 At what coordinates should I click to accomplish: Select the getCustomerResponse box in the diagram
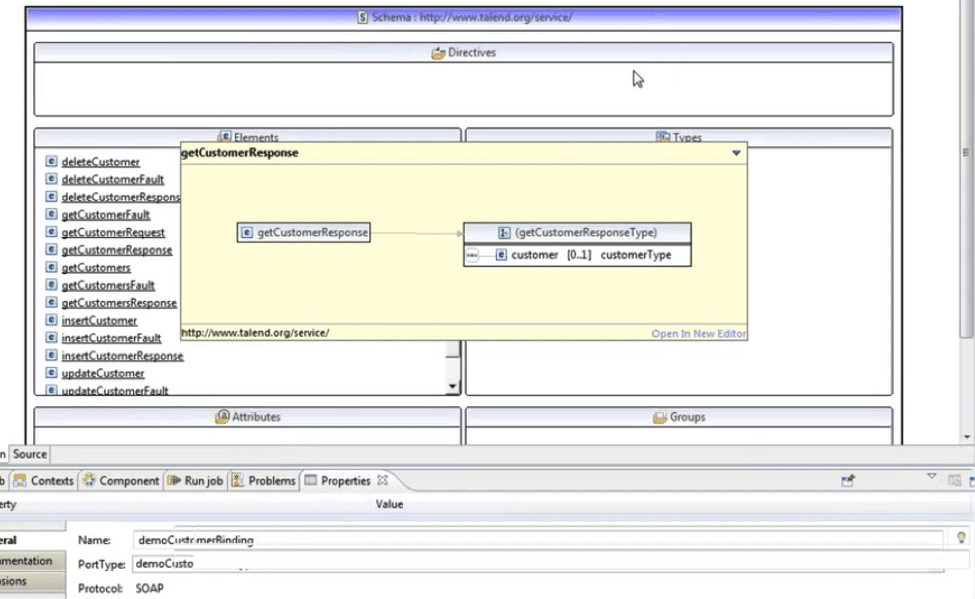coord(302,232)
